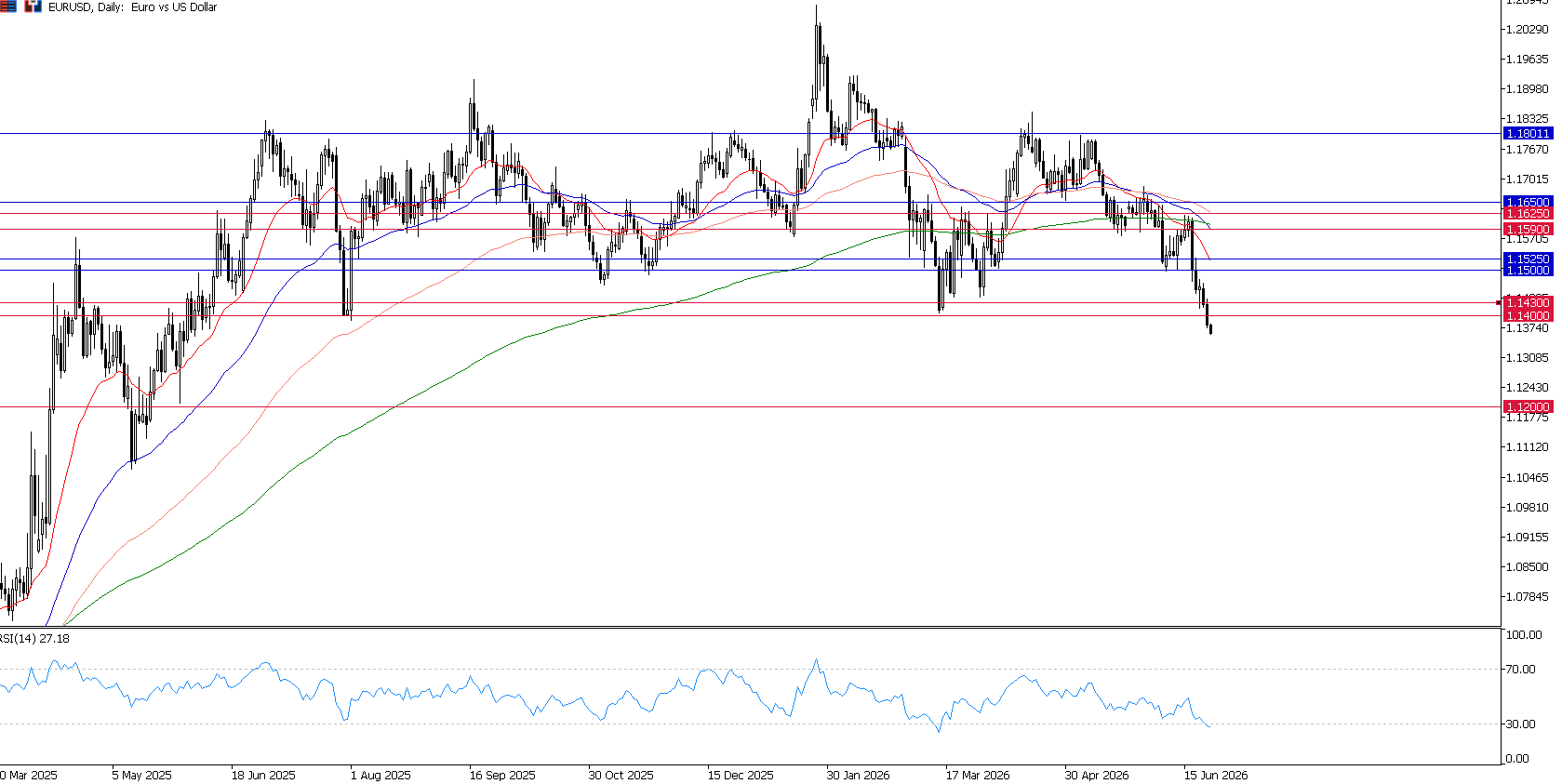Select the 1.16250 price level label
Image resolution: width=1562 pixels, height=784 pixels.
coord(1528,214)
